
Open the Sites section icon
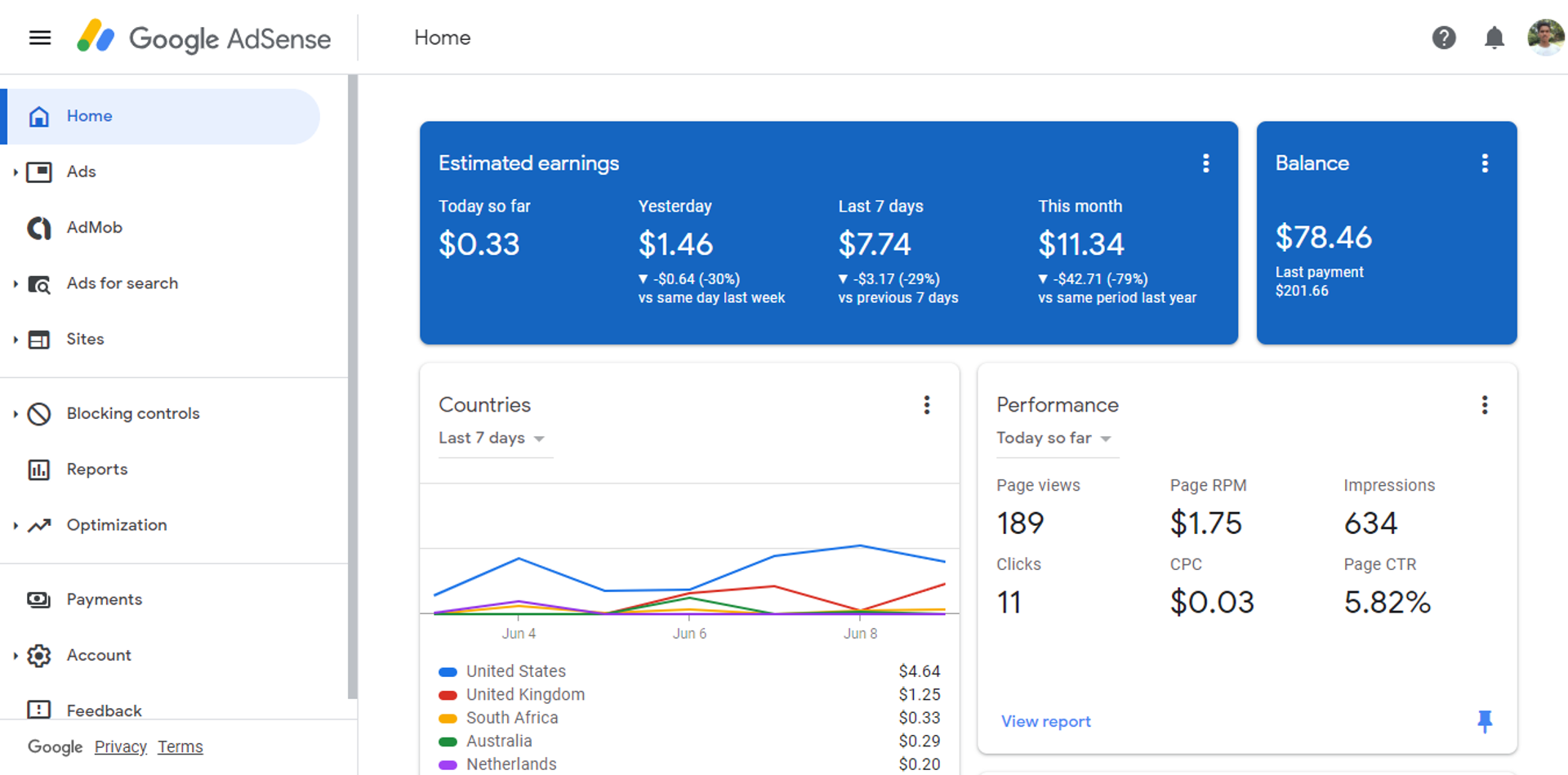[x=38, y=339]
